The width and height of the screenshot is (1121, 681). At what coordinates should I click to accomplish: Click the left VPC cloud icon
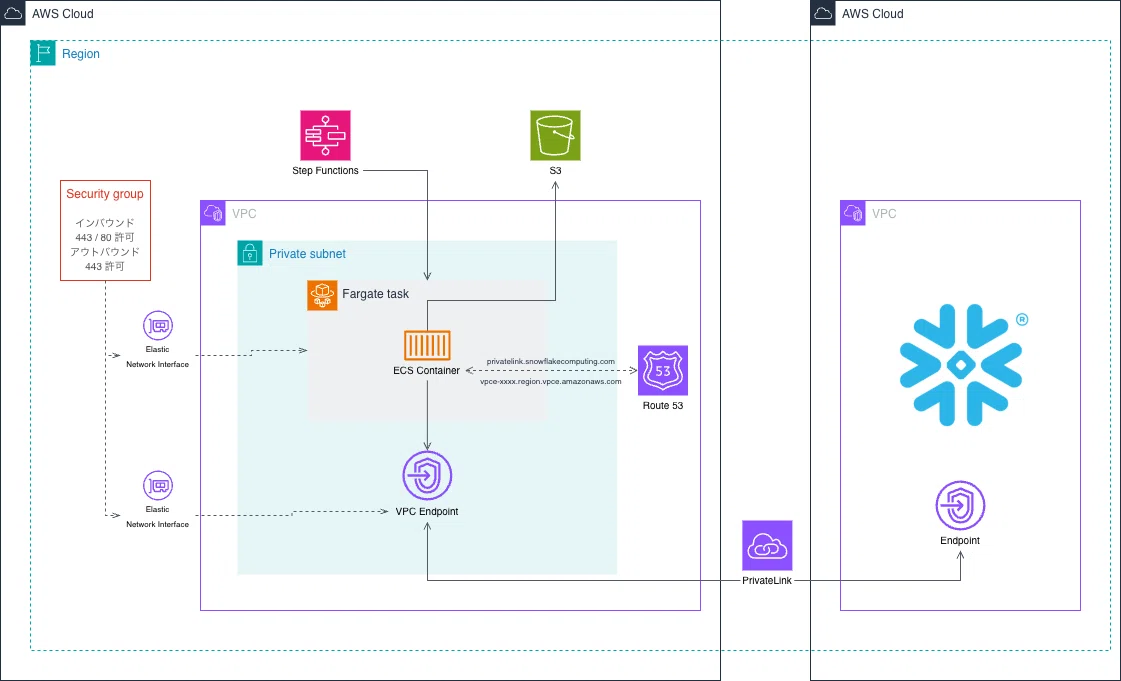pos(213,213)
